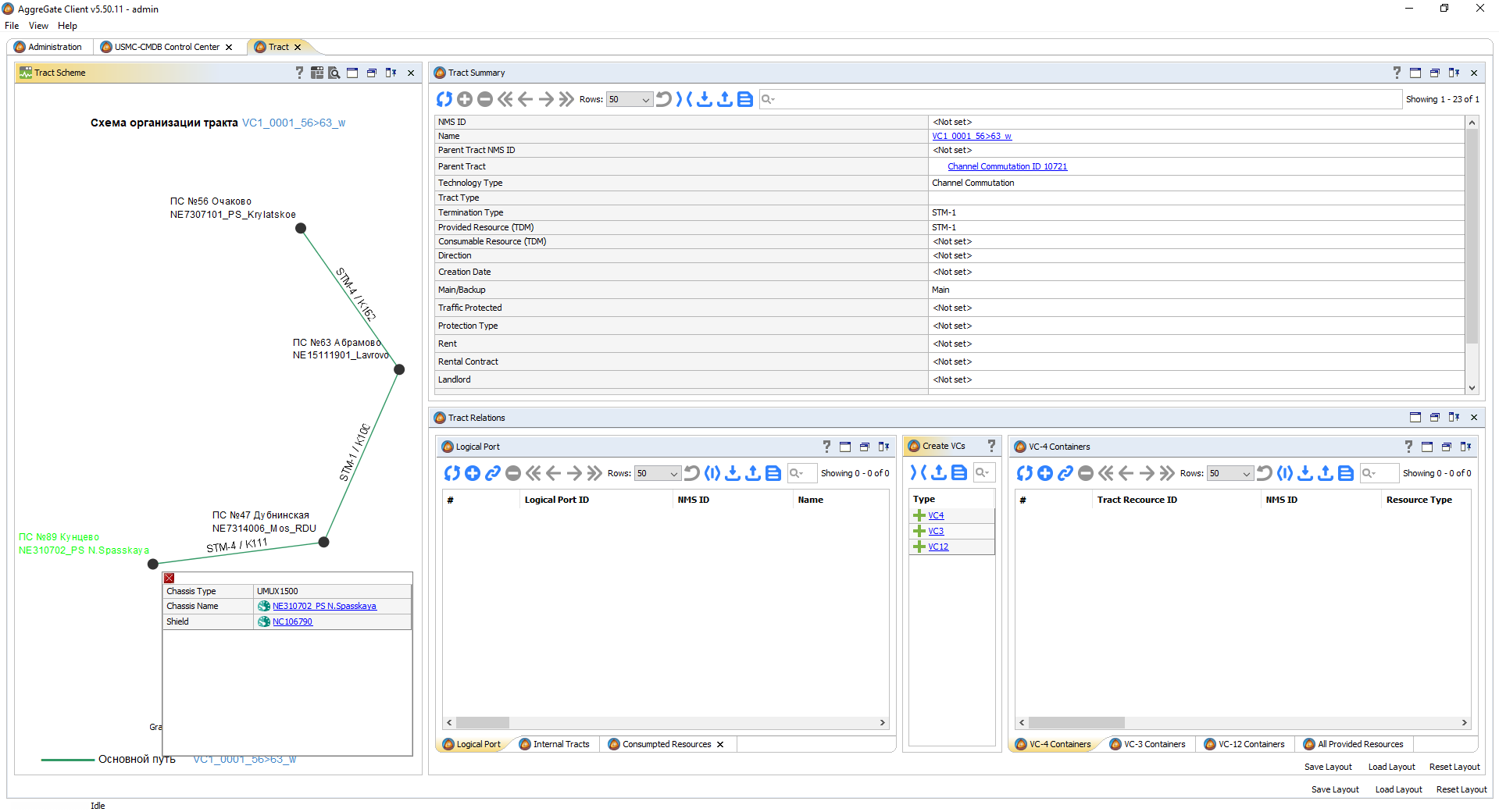Click link icon in VC-4 Containers toolbar
1499x812 pixels.
pyautogui.click(x=1065, y=473)
